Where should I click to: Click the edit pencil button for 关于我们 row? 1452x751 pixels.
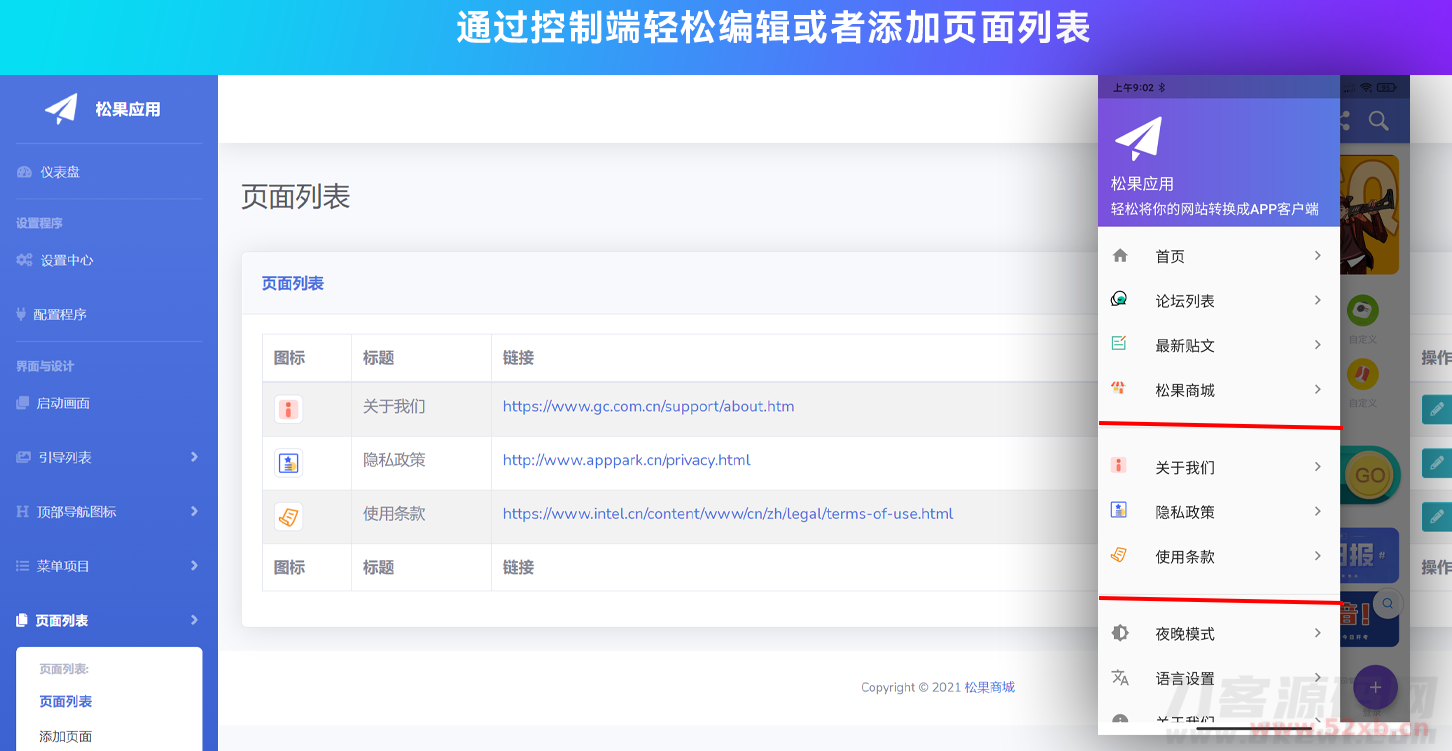1436,409
